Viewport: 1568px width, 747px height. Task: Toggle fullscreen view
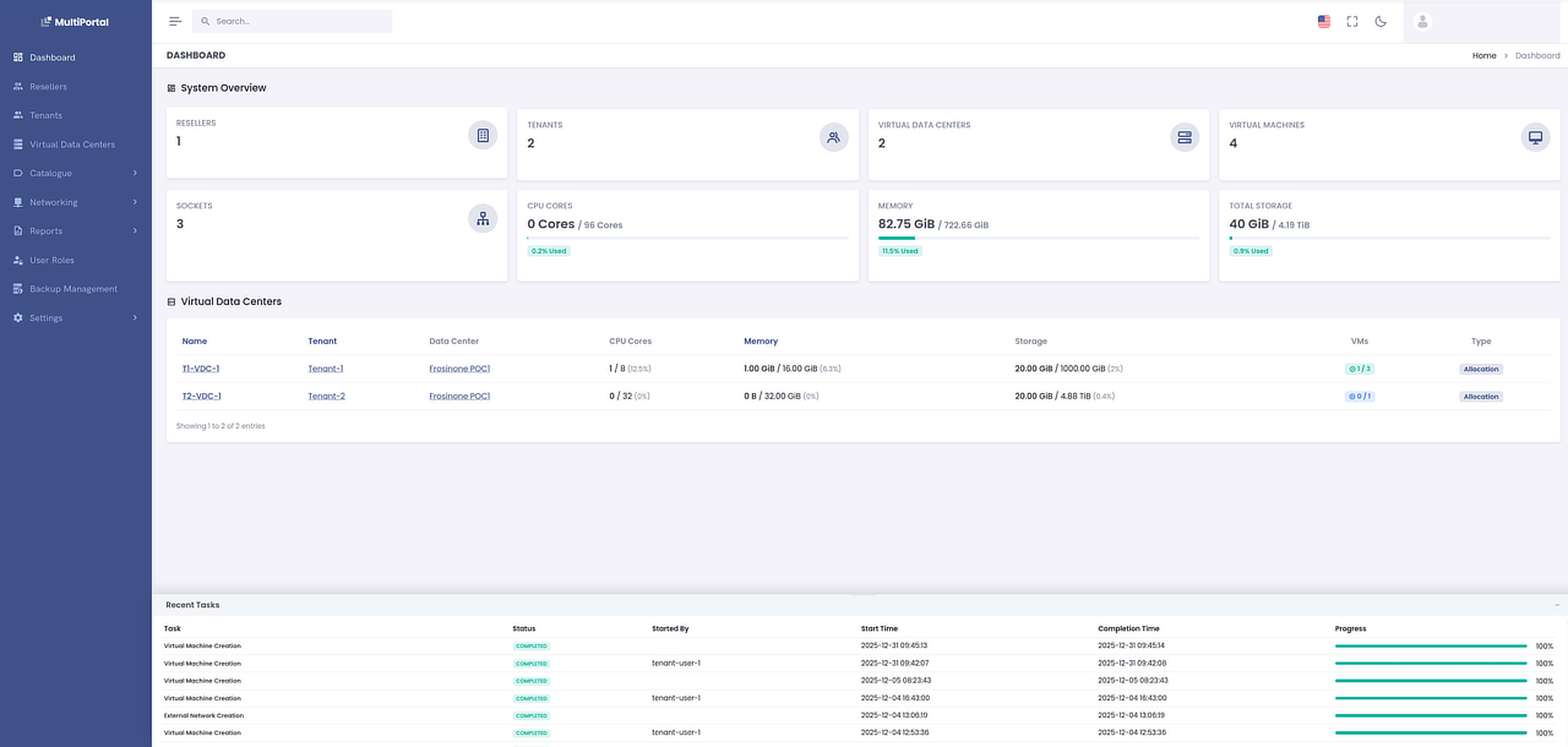tap(1352, 21)
